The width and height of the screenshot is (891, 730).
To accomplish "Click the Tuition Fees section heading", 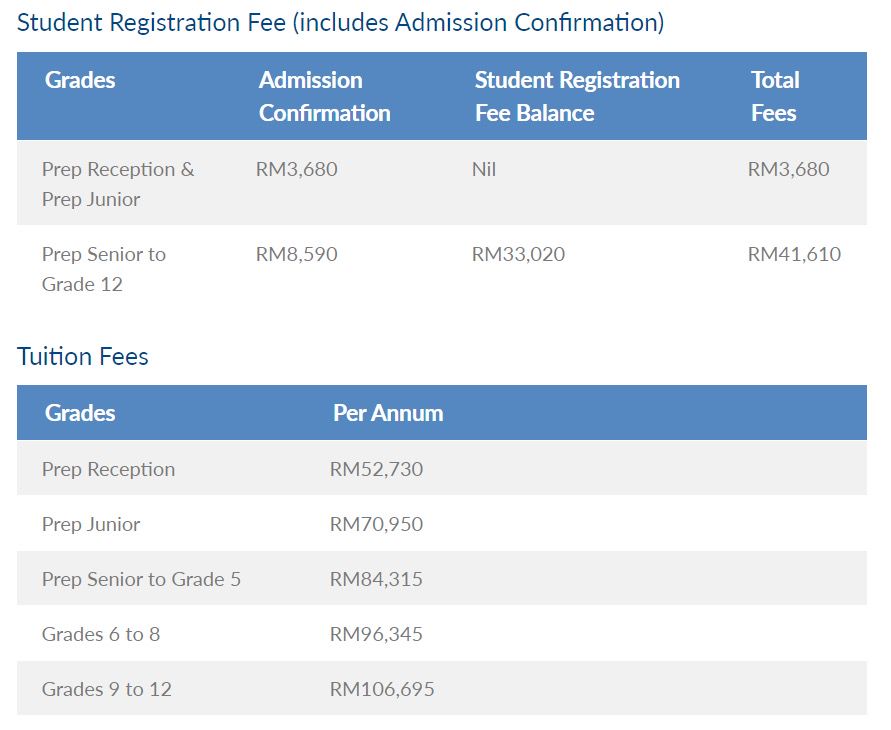I will point(83,357).
